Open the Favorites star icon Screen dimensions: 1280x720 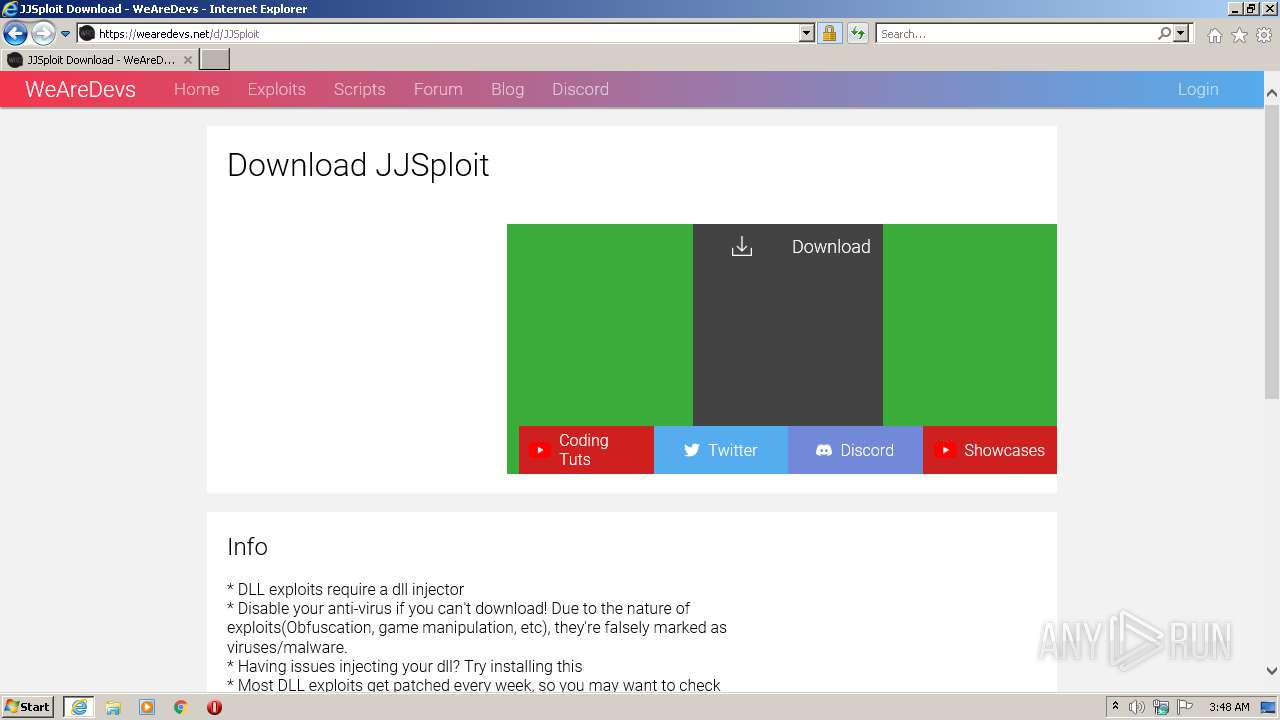(1239, 35)
